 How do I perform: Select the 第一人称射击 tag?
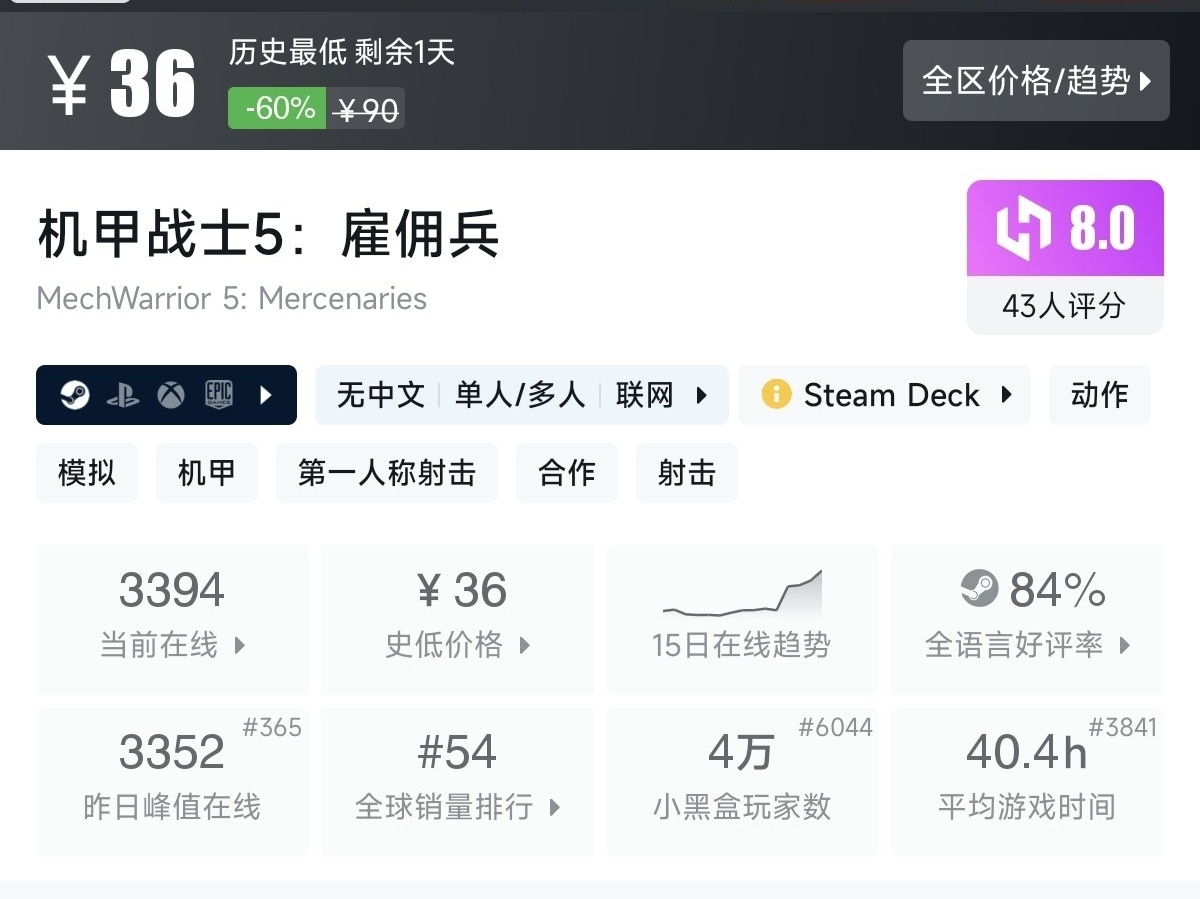[386, 473]
